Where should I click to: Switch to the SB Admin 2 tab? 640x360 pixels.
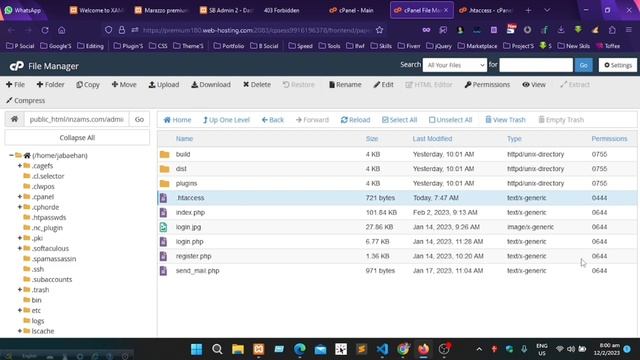(226, 10)
